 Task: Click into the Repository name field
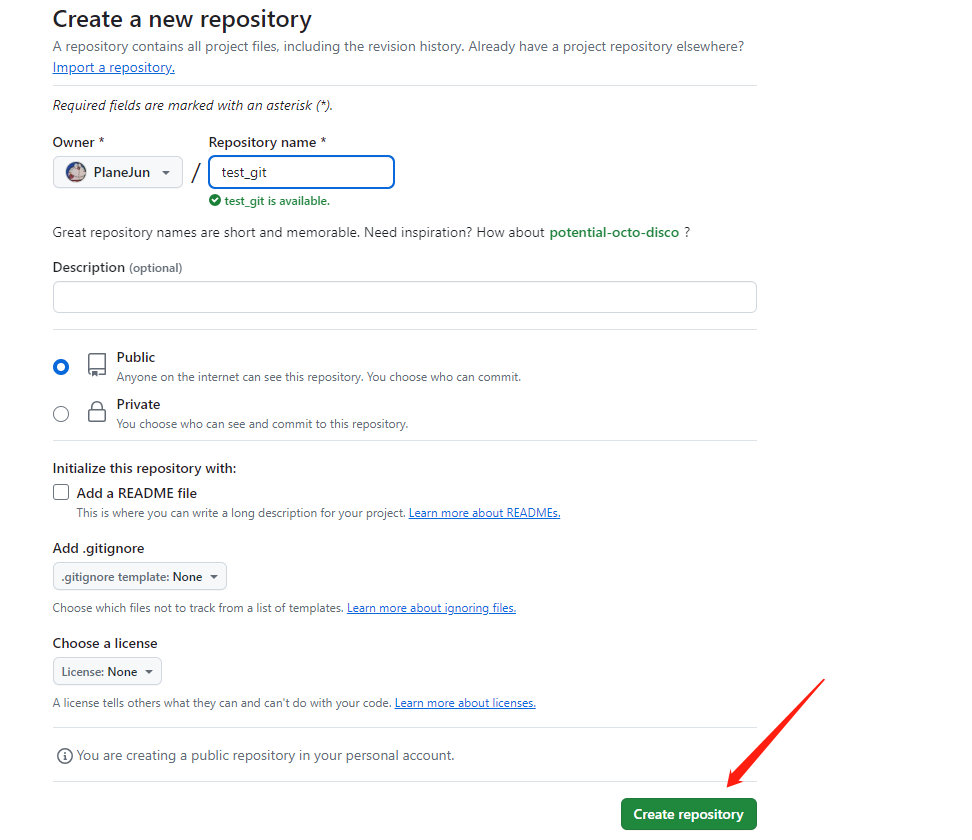pyautogui.click(x=301, y=172)
